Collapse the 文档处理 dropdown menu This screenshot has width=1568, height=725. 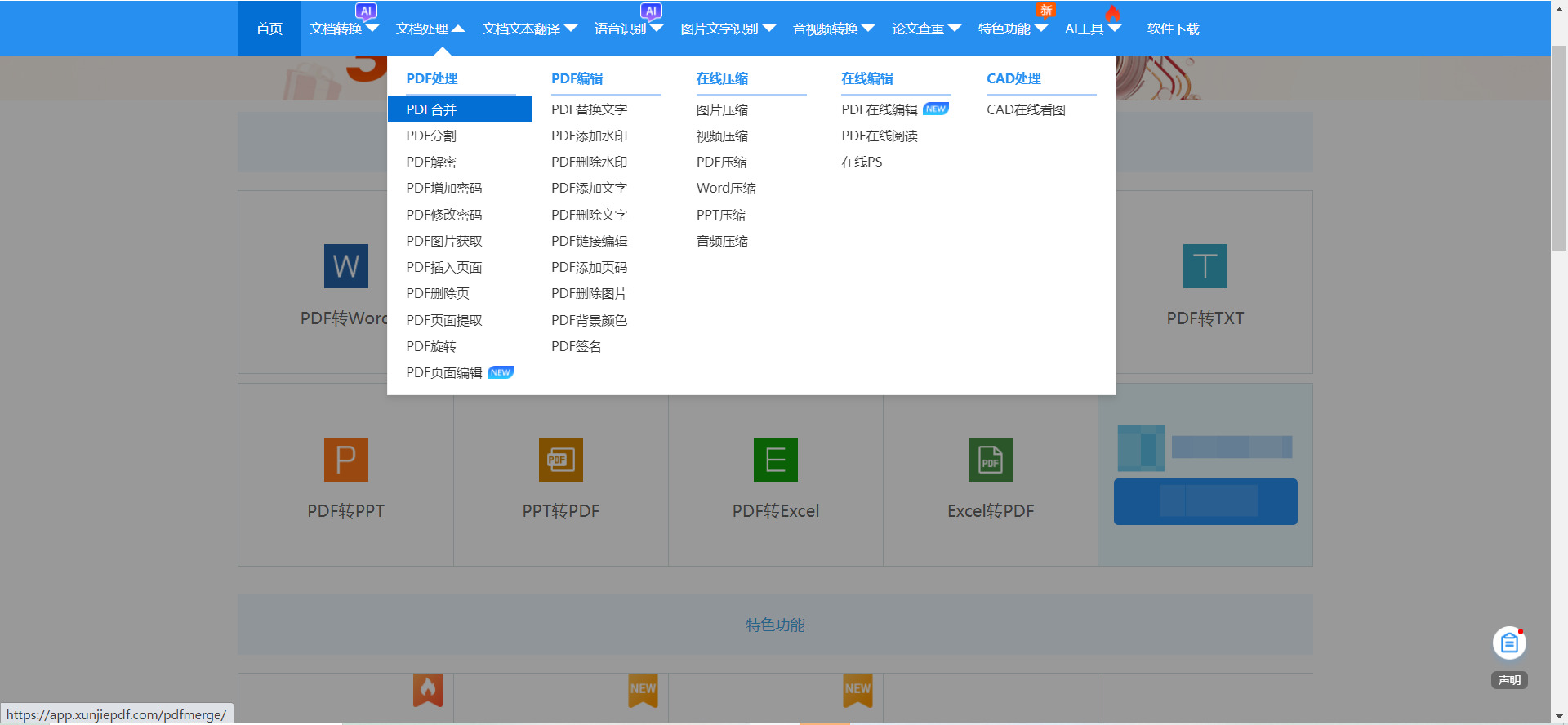tap(430, 29)
